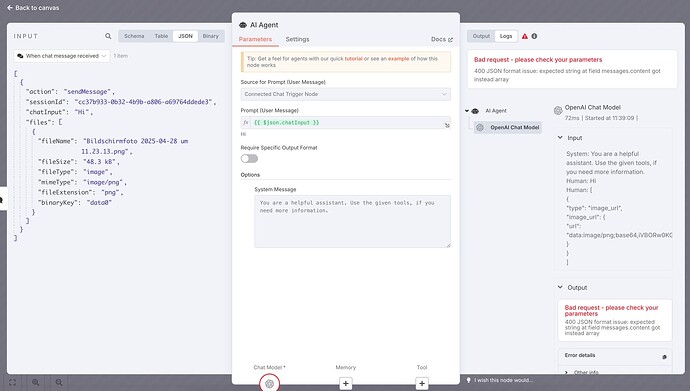Switch input view to Binary
The height and width of the screenshot is (391, 690).
coord(210,36)
